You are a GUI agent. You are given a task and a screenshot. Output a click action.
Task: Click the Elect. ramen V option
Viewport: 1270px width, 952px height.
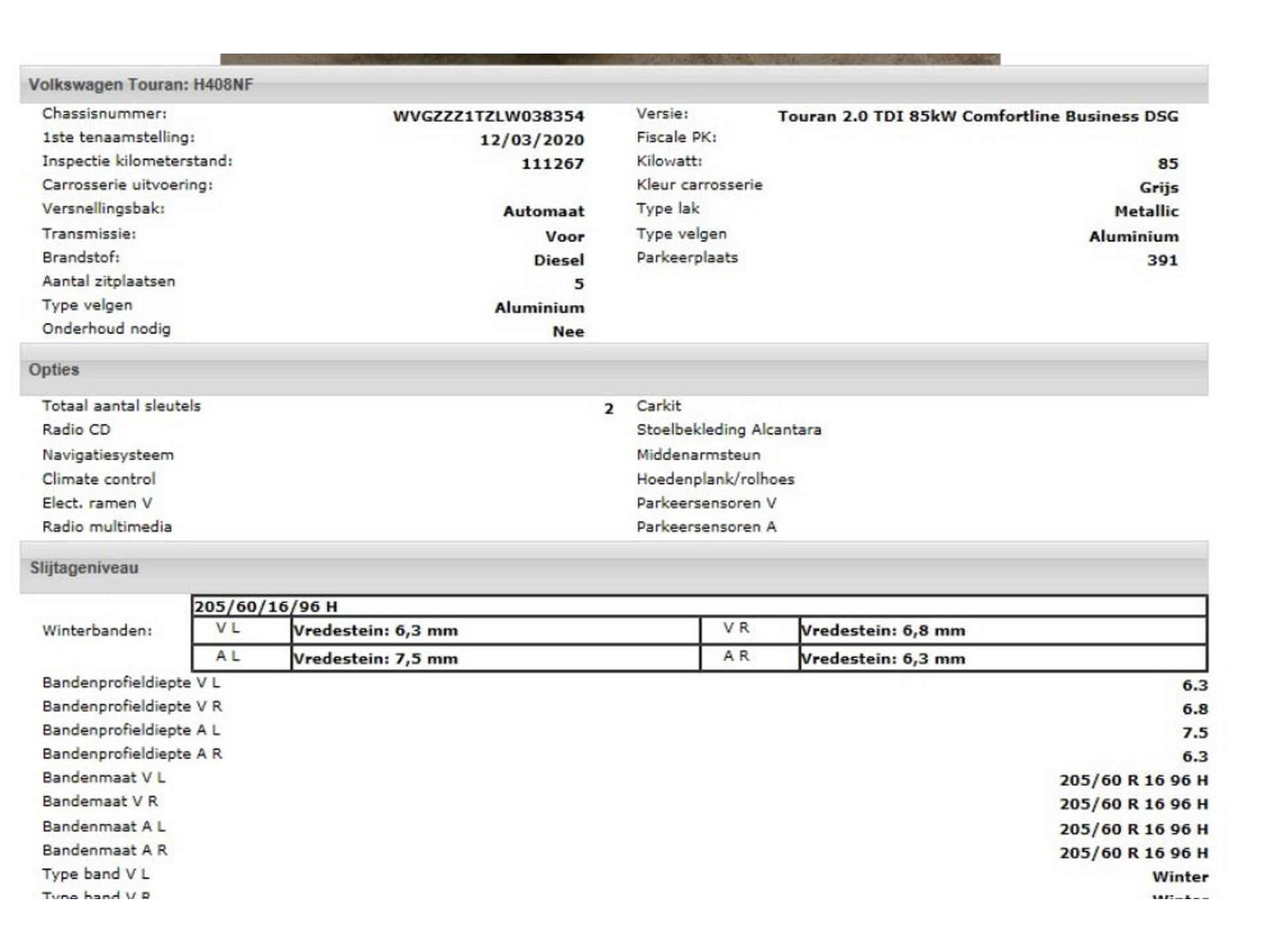pos(97,503)
